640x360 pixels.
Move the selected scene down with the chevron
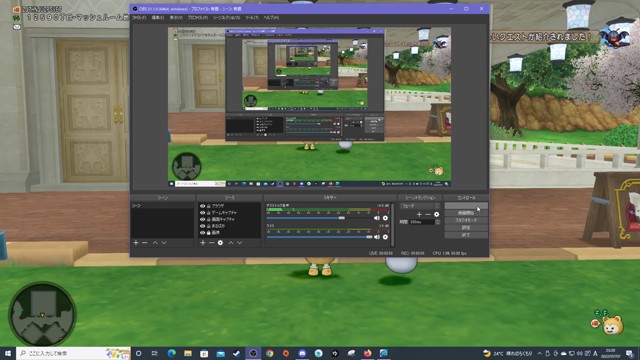tap(164, 242)
